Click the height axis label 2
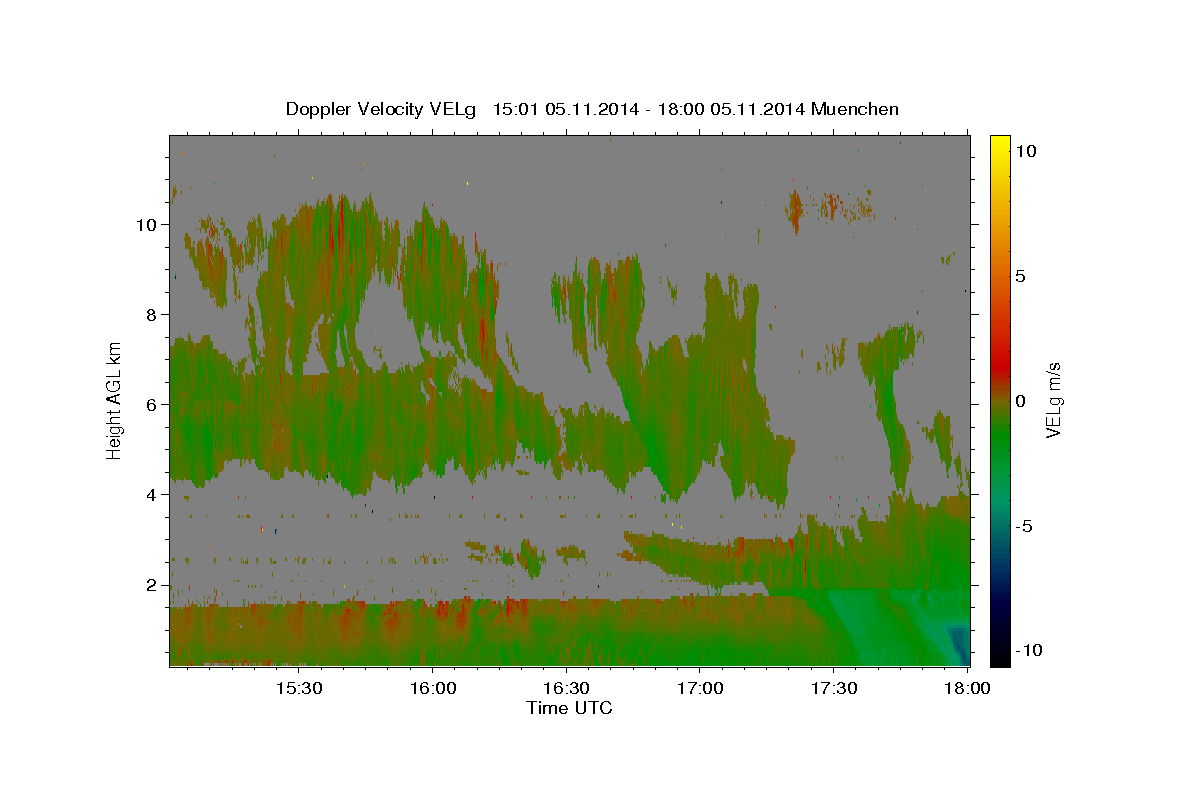Viewport: 1200px width, 800px height. coord(153,584)
